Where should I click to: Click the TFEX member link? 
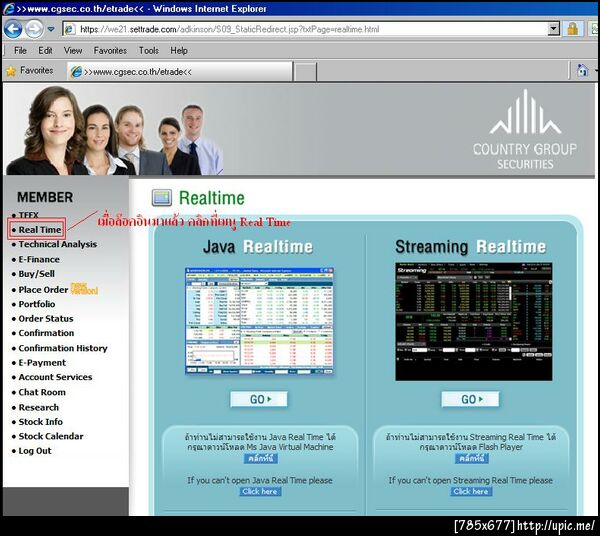point(28,215)
